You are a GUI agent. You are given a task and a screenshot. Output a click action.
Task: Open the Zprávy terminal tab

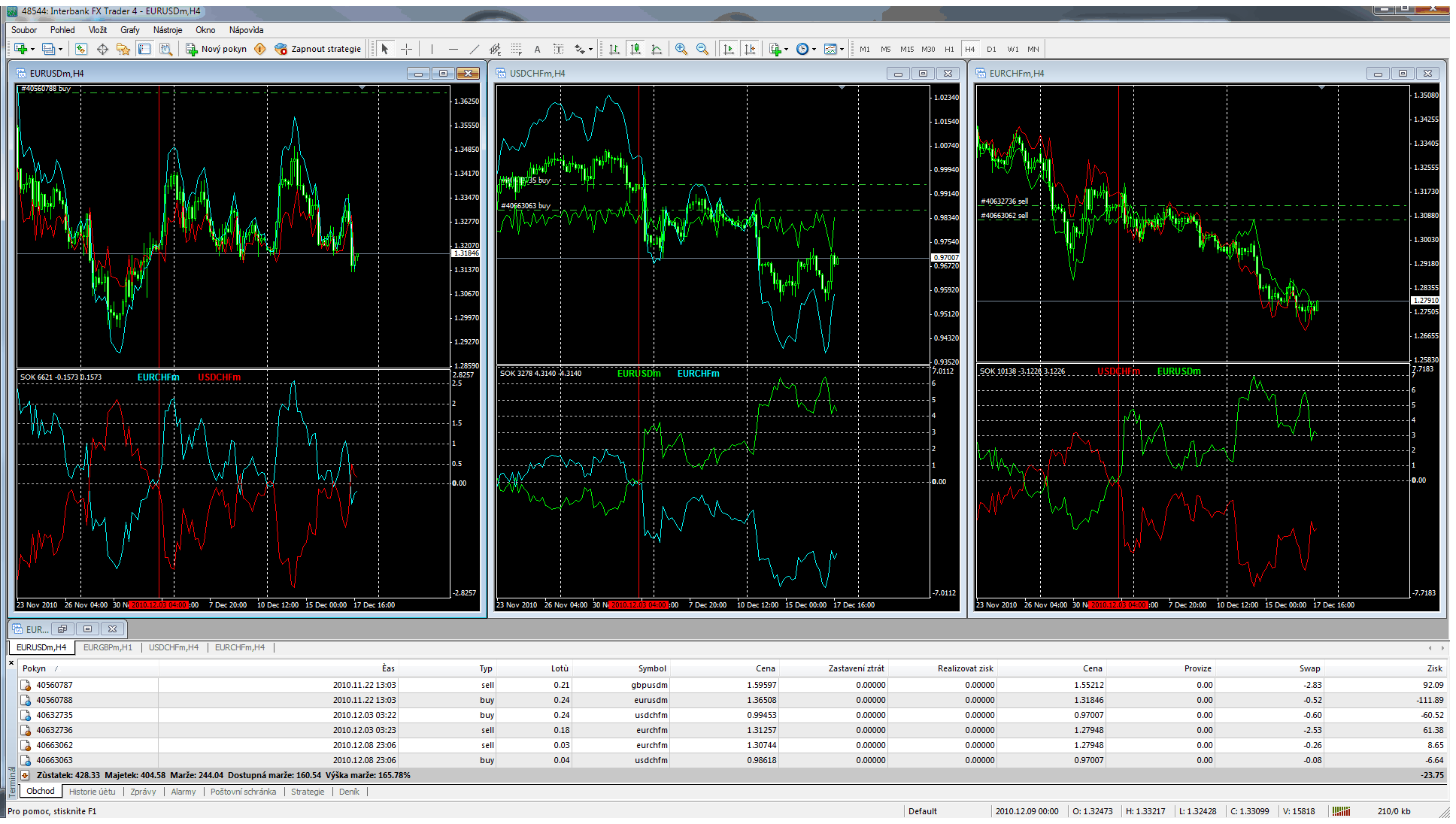143,792
